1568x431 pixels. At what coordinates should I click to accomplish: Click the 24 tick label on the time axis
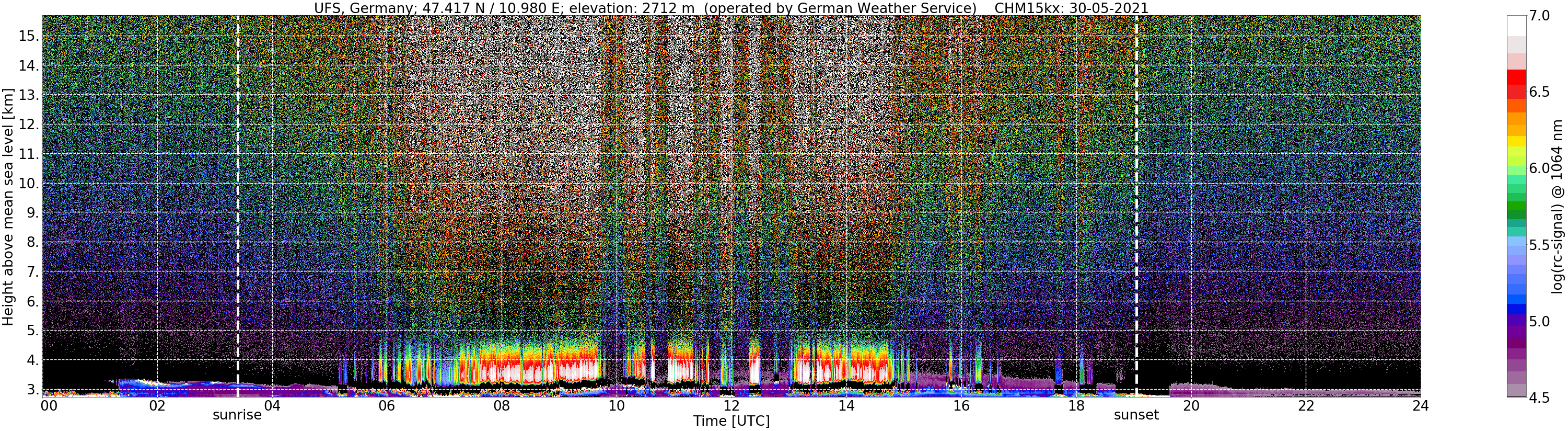1421,405
